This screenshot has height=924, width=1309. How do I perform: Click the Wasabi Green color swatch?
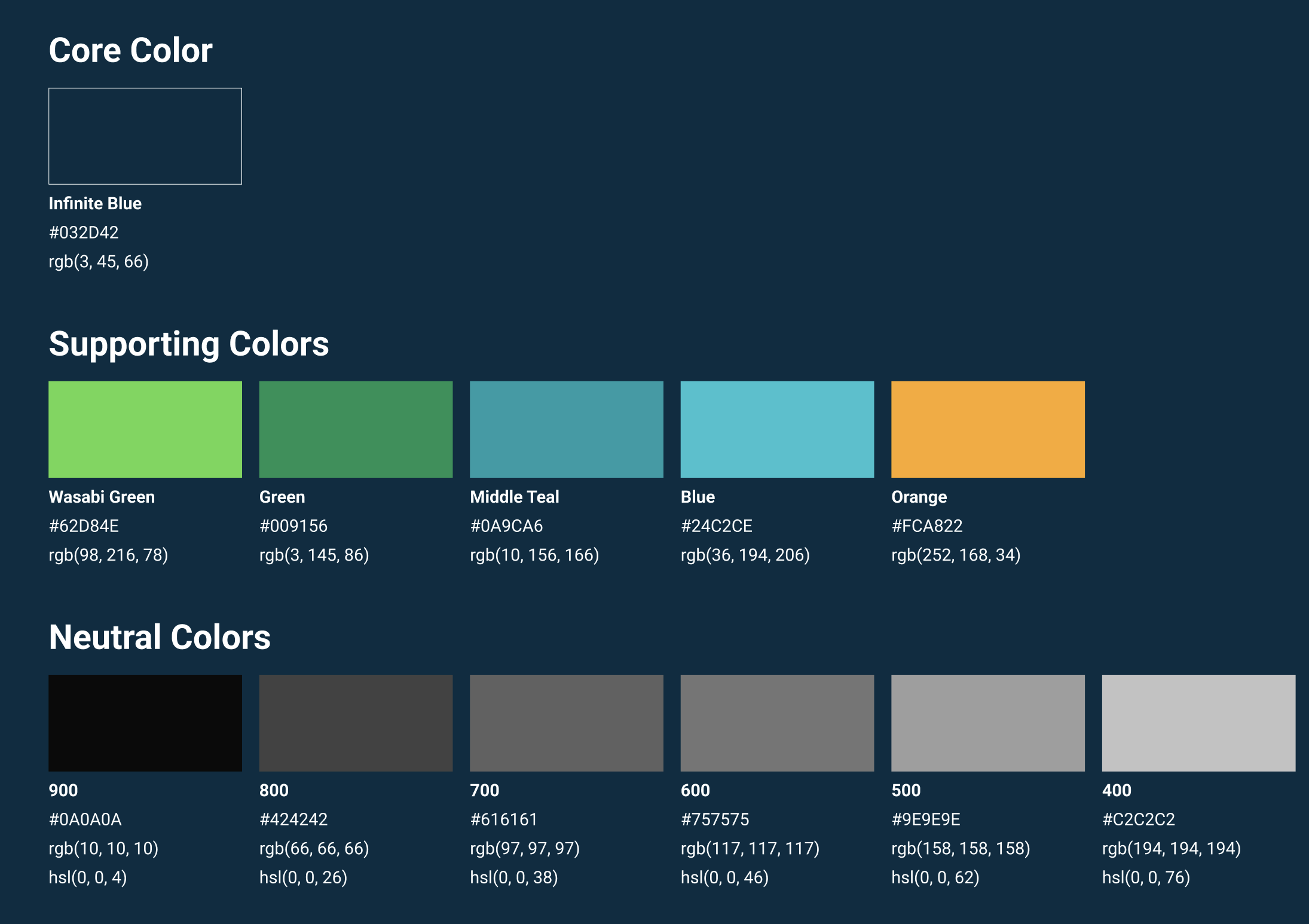click(145, 430)
